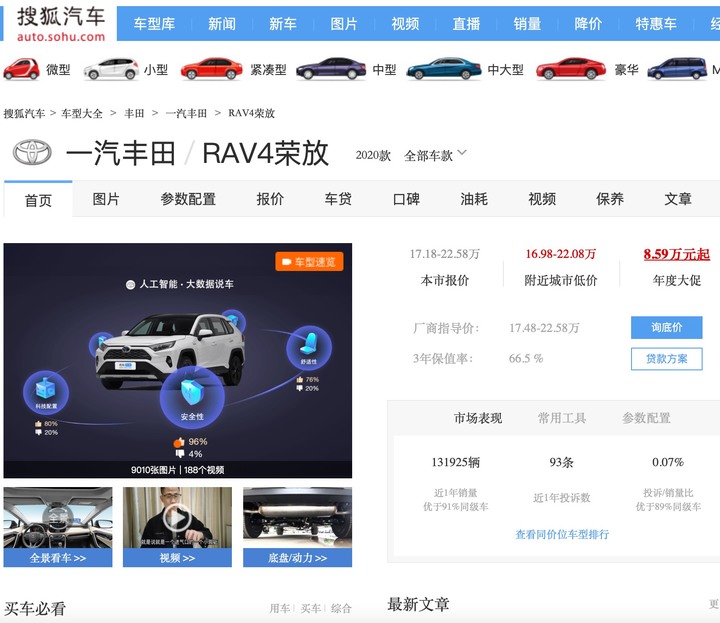Click breadcrumb 一汽丰田
The height and width of the screenshot is (623, 720).
click(186, 113)
